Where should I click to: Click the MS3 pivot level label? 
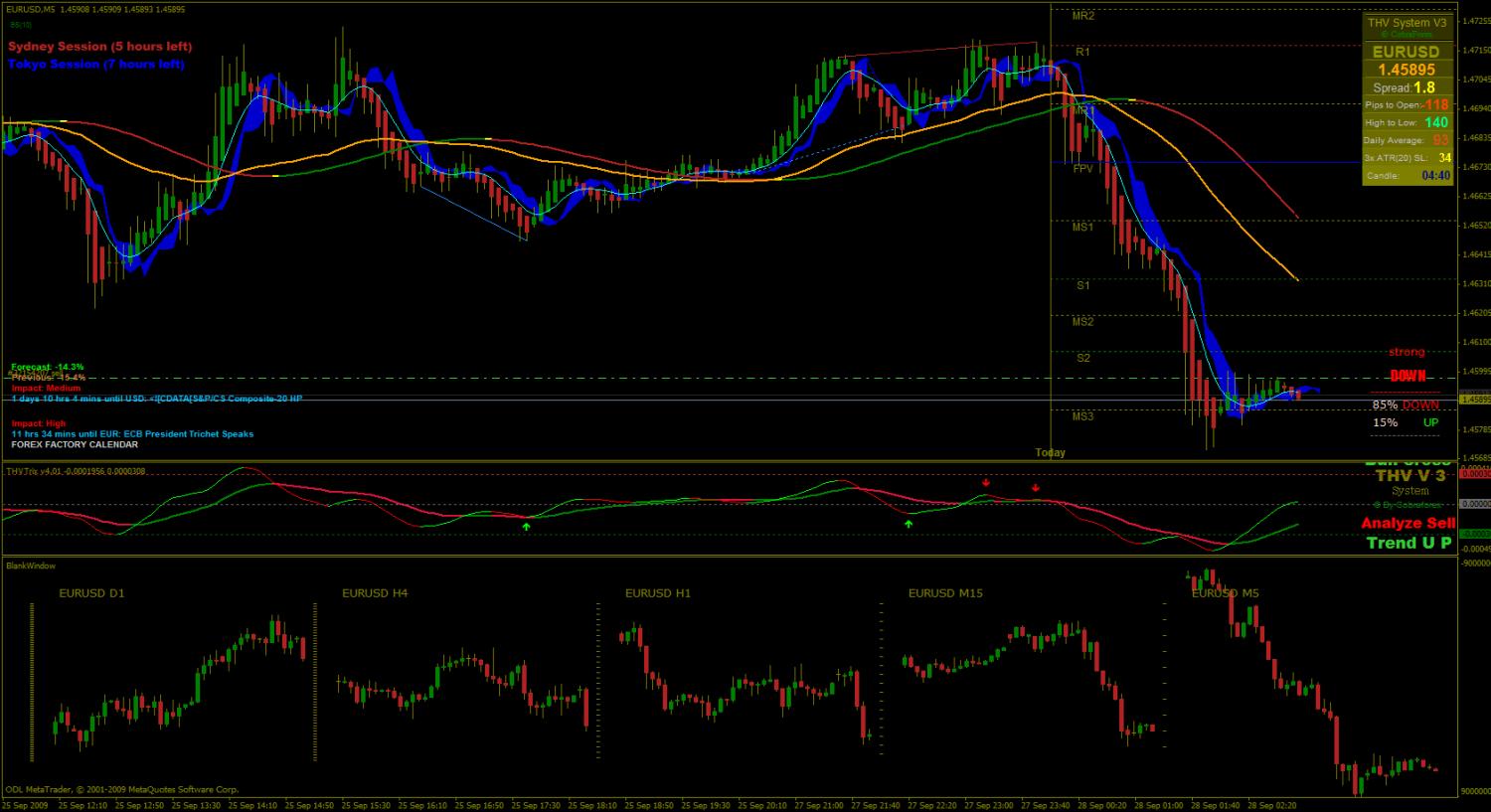pyautogui.click(x=1082, y=416)
